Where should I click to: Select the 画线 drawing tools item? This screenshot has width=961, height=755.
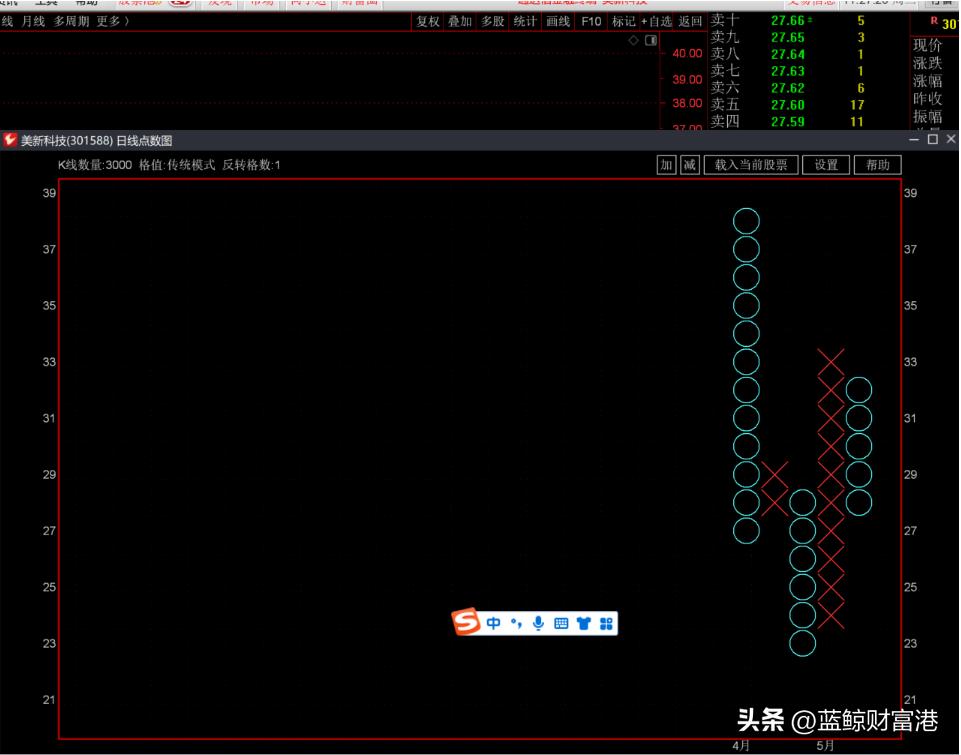[x=558, y=21]
